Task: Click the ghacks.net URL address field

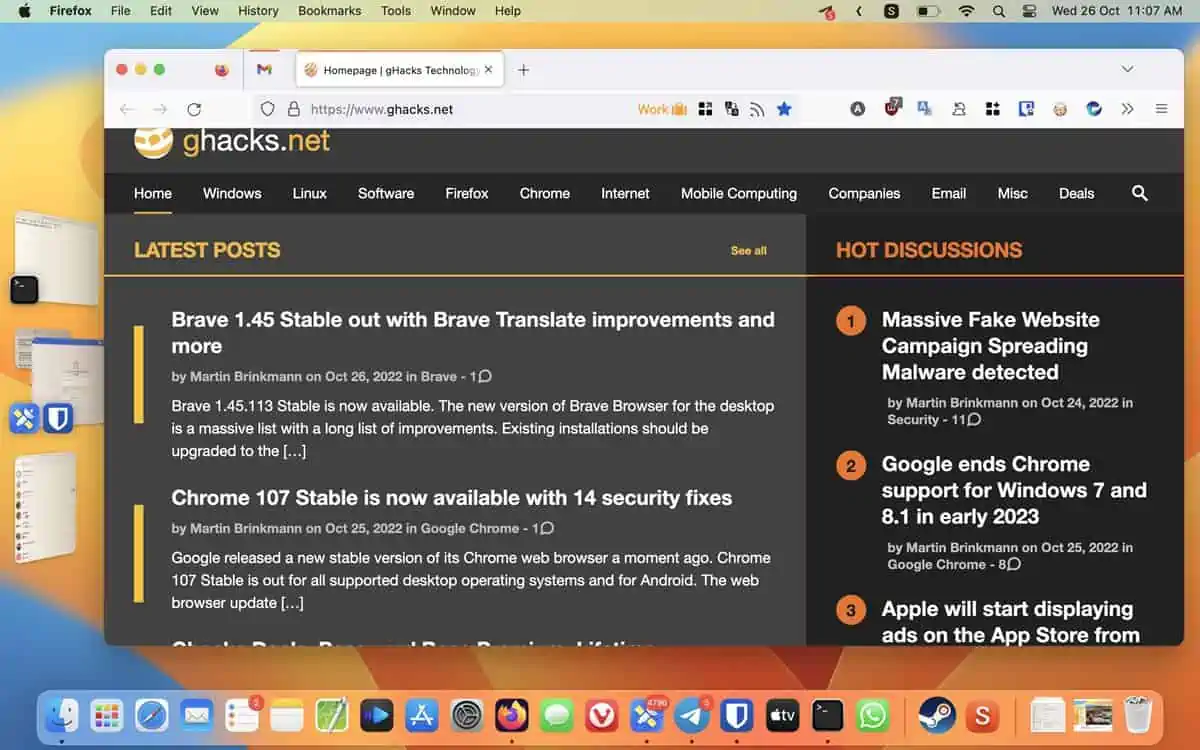Action: 381,109
